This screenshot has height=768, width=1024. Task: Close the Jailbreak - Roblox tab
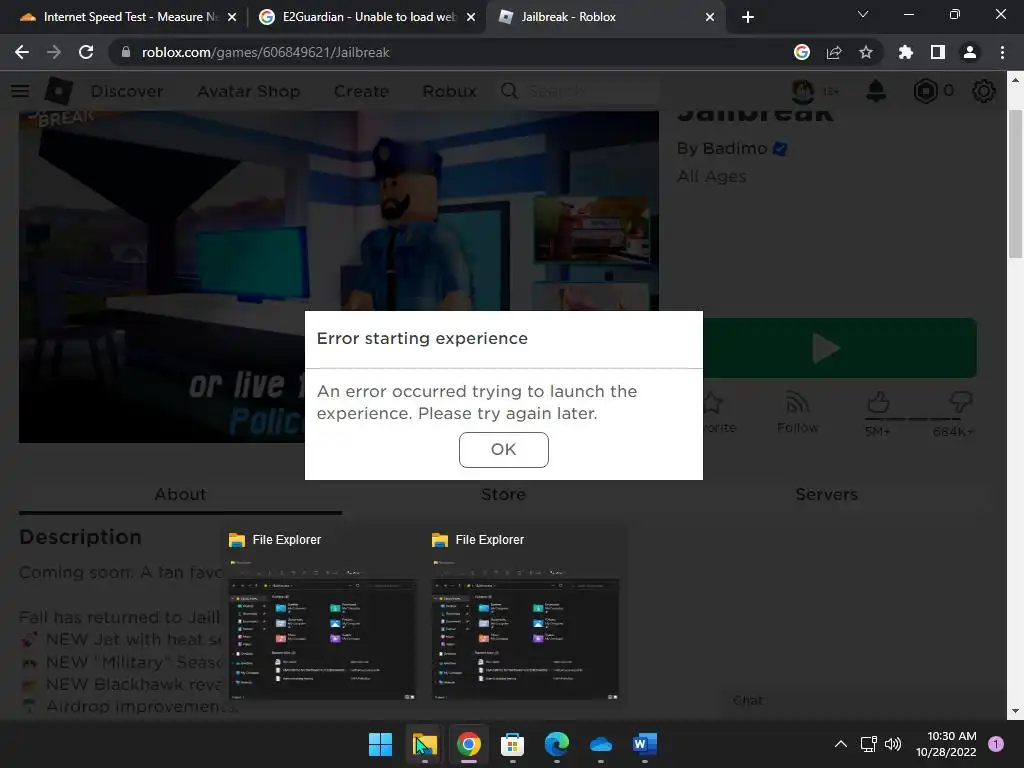coord(710,17)
